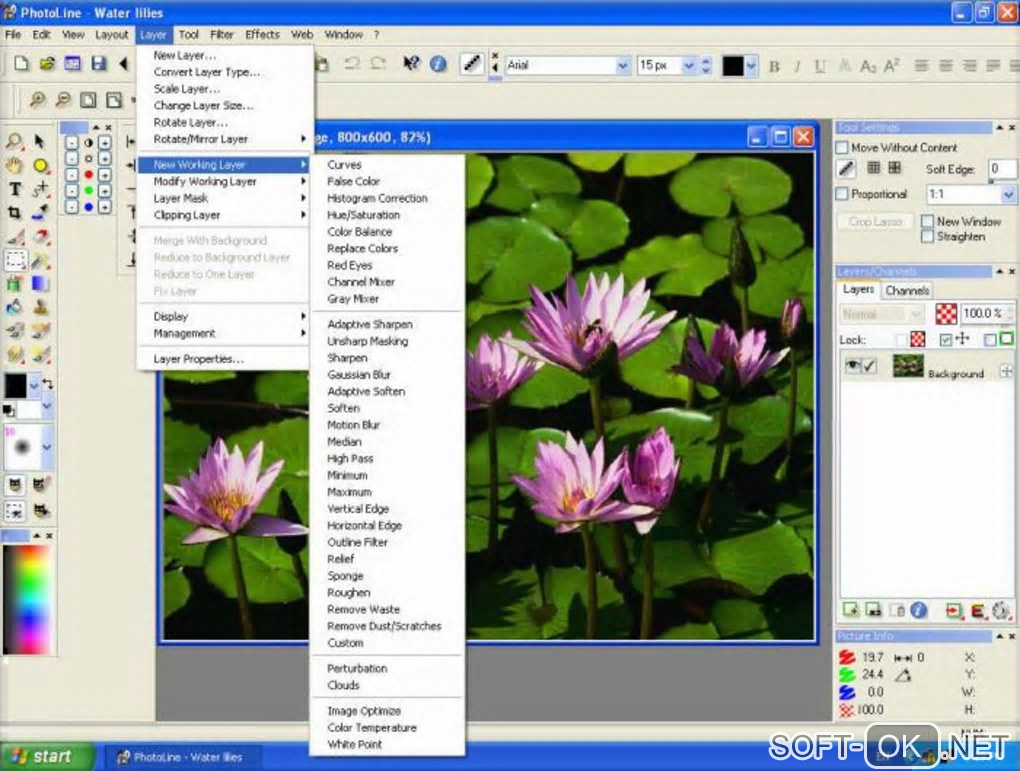Click the 100.0 % opacity field

click(982, 314)
